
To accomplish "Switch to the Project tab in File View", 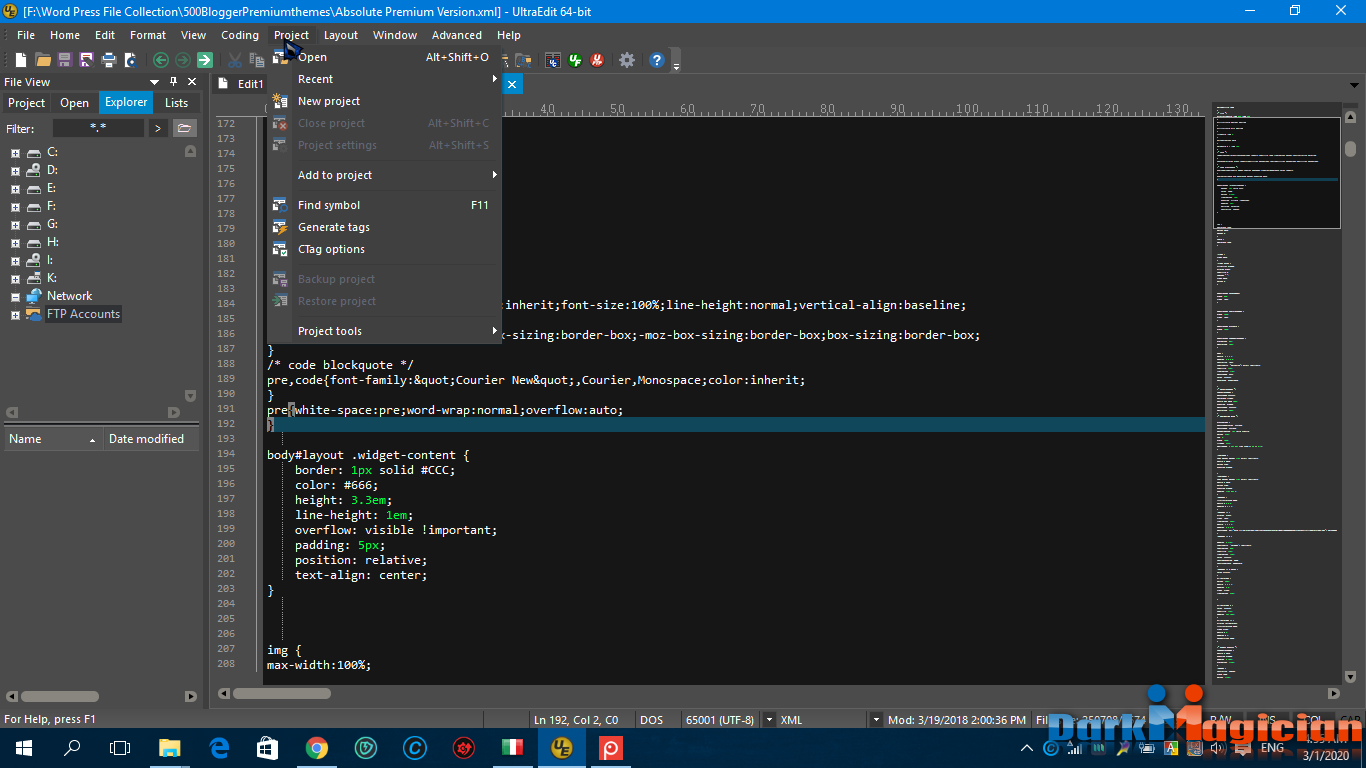I will (27, 103).
